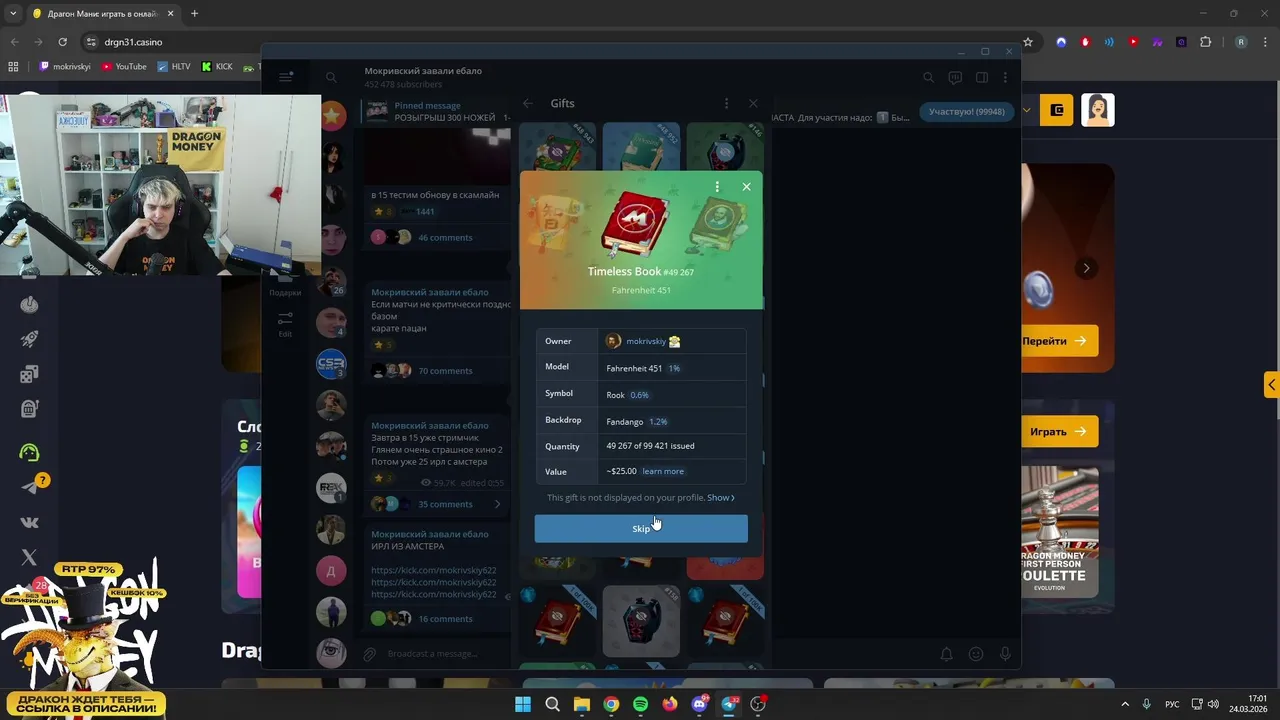Screen dimensions: 1280x720
Task: Toggle Telegram right info side panel
Action: 982,77
